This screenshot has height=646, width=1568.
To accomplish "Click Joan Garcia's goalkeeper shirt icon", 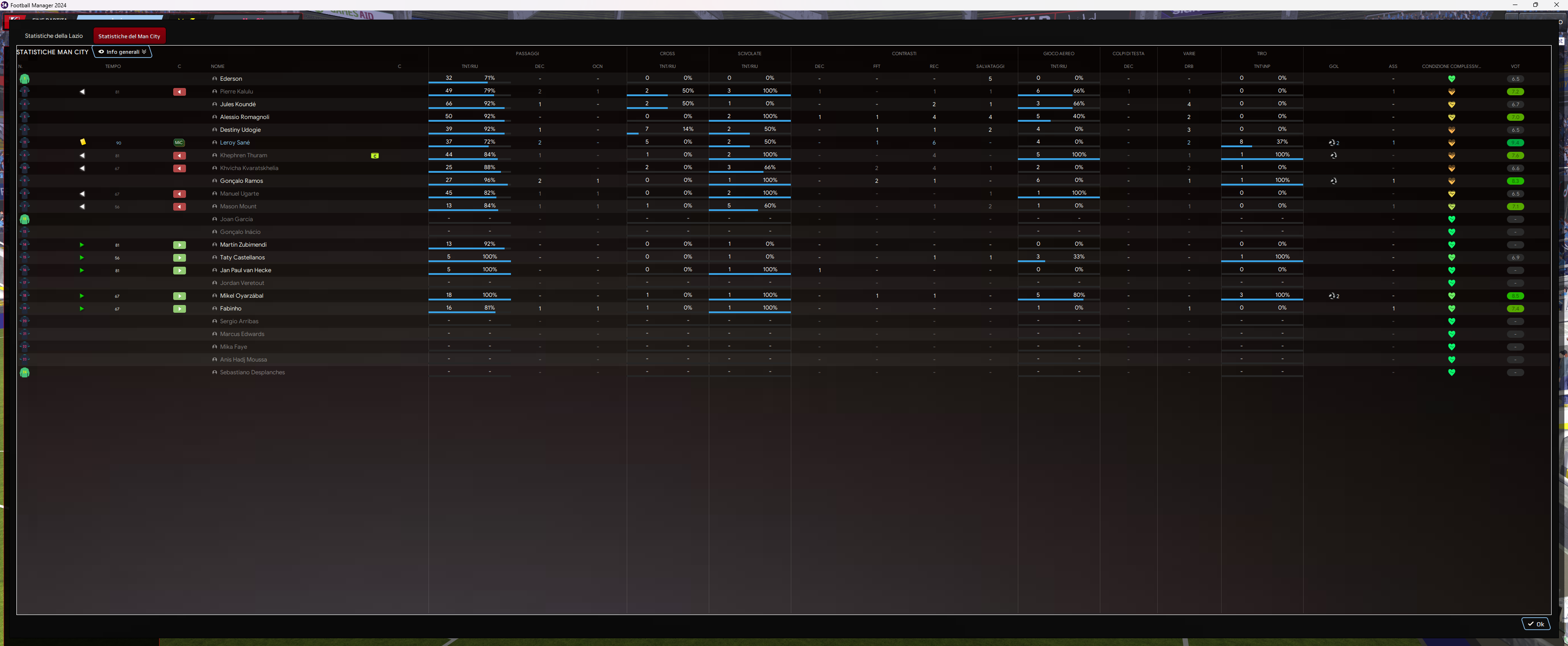I will point(24,220).
